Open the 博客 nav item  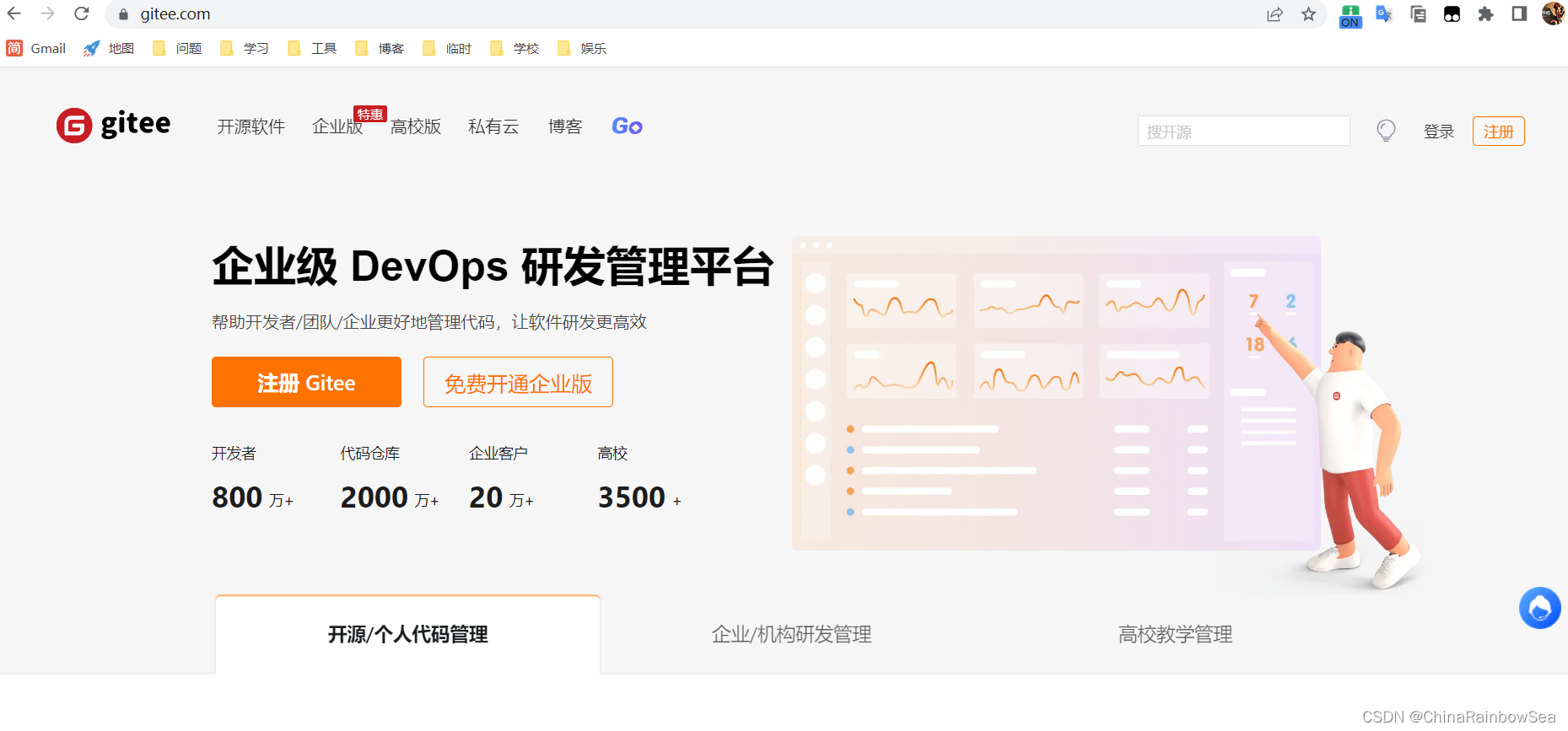565,126
